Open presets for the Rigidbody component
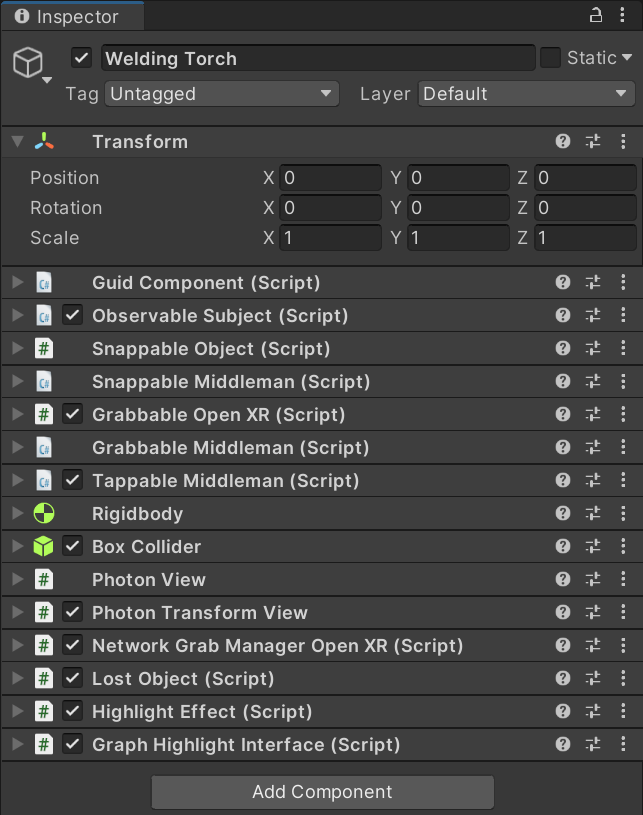Image resolution: width=643 pixels, height=815 pixels. [x=593, y=514]
